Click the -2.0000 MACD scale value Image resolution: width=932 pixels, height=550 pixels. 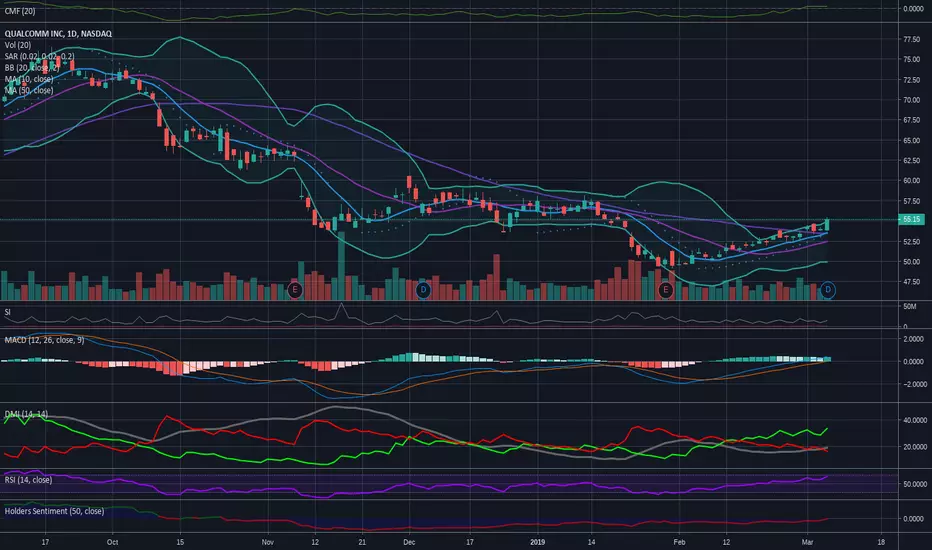point(913,384)
